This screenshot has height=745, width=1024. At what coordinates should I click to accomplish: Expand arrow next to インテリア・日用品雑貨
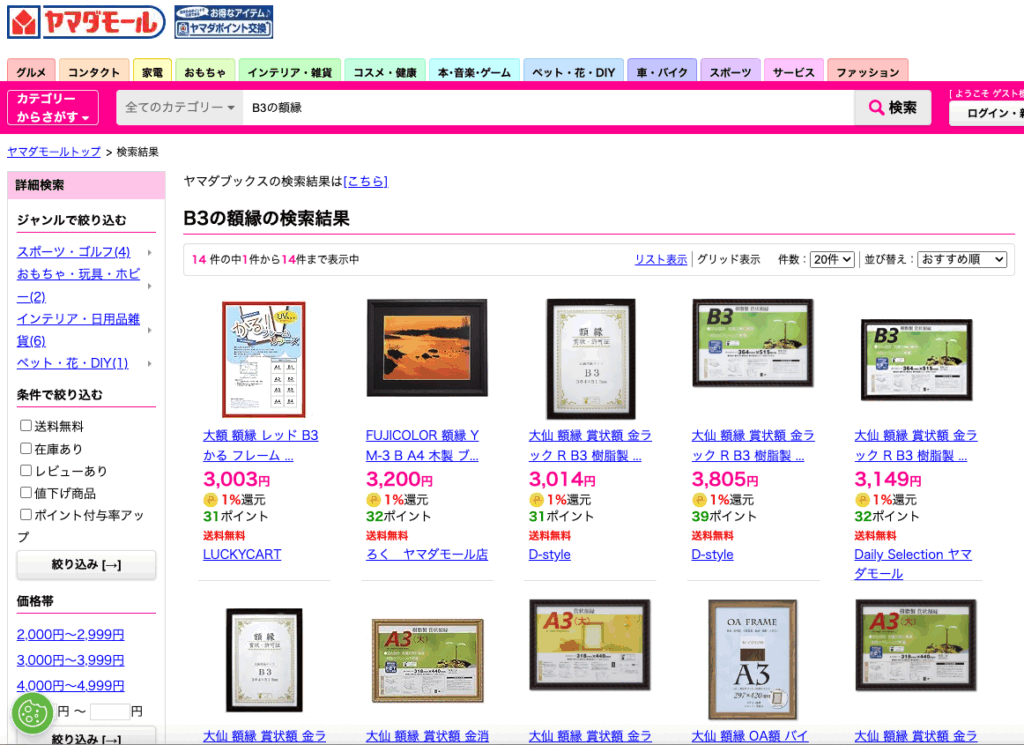[150, 330]
